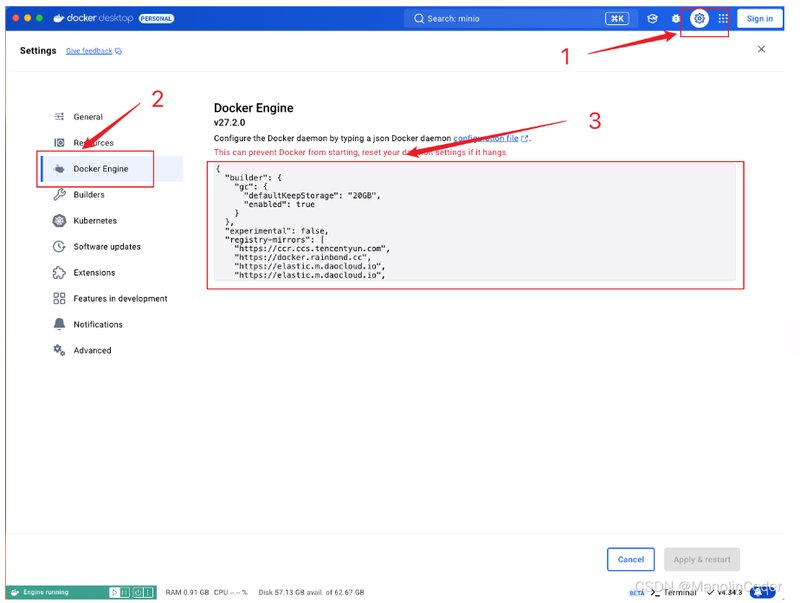Click the Advanced gears icon

click(59, 350)
